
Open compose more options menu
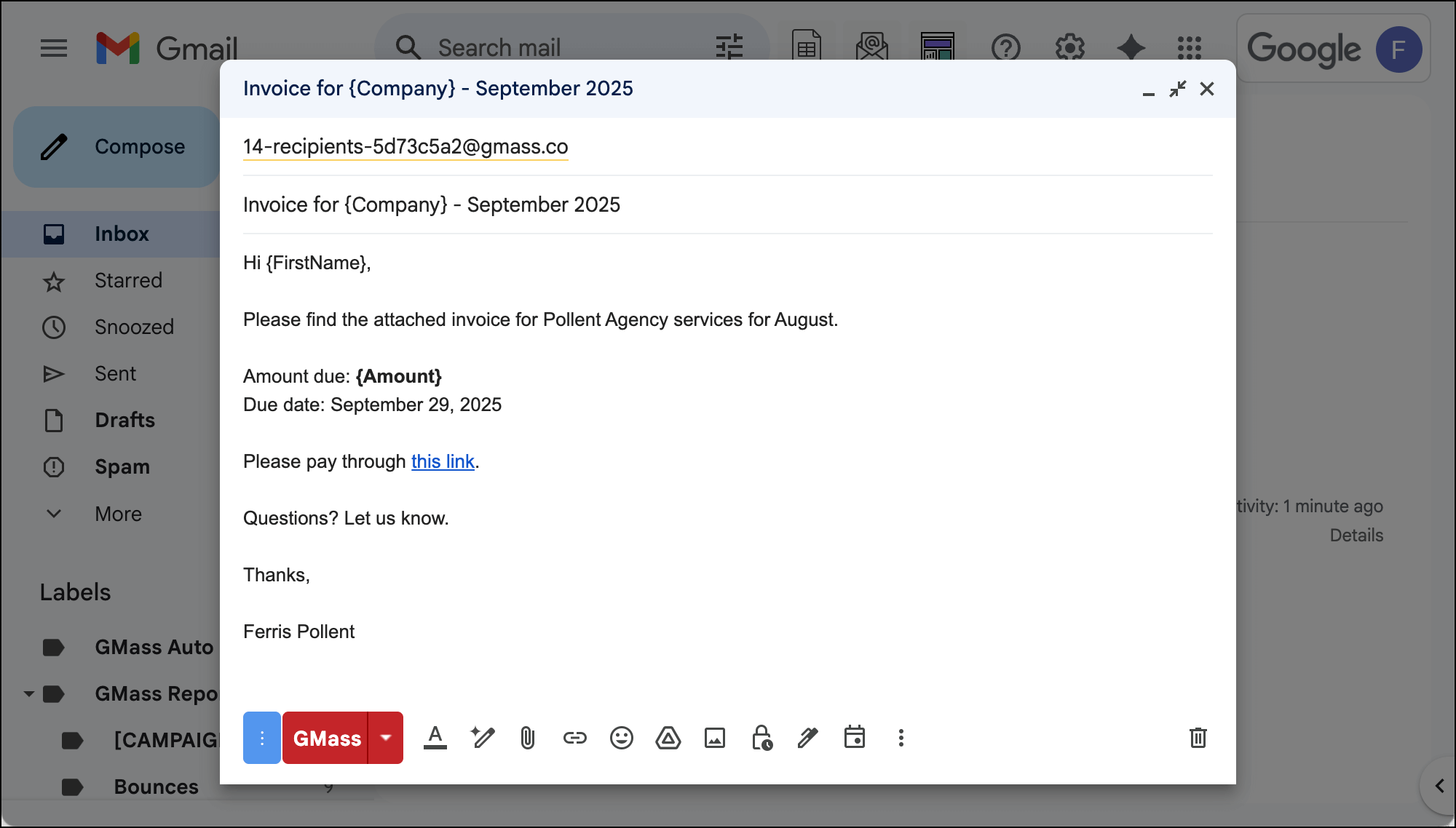coord(901,738)
